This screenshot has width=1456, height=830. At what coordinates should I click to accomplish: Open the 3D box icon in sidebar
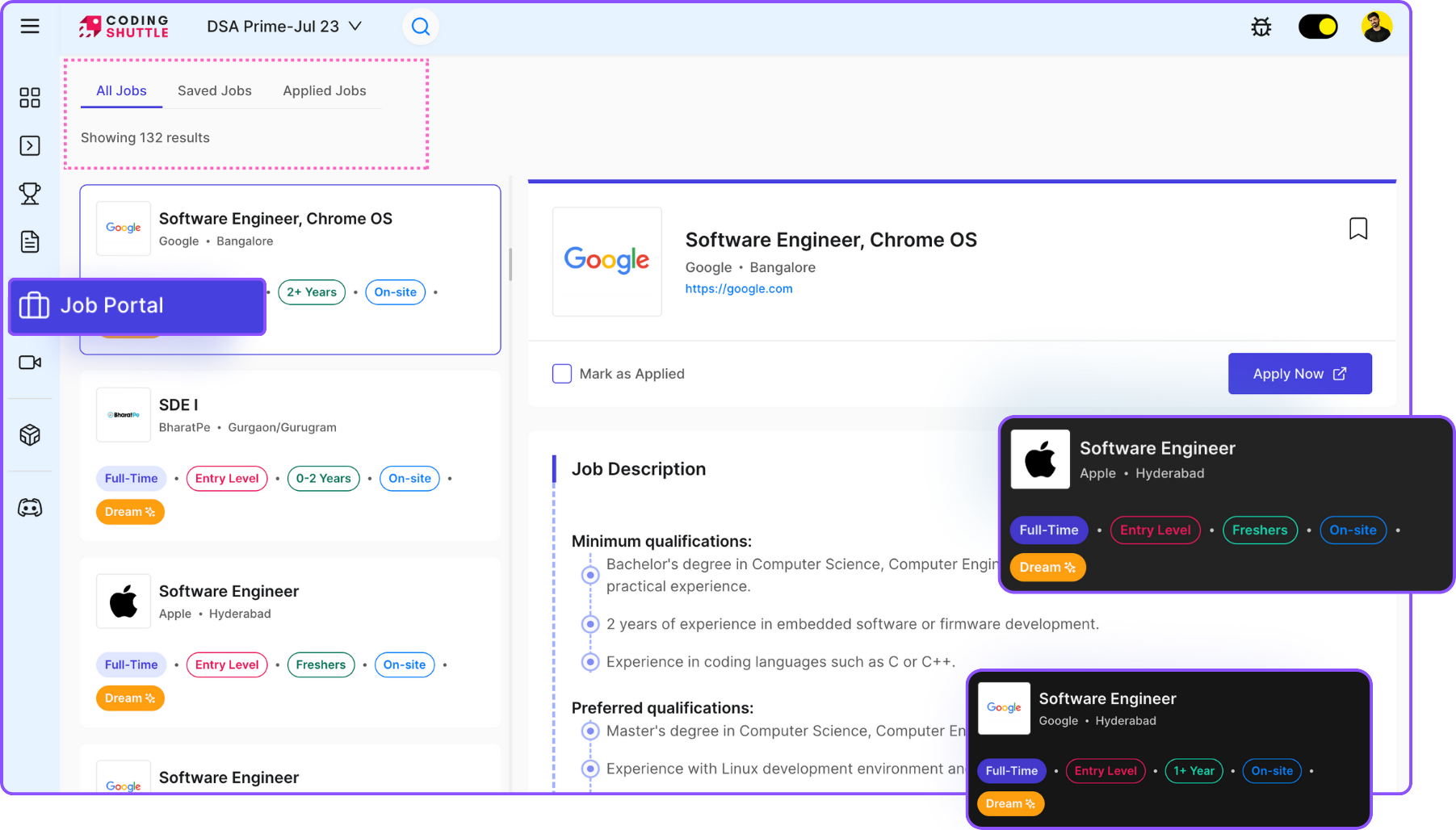click(x=30, y=434)
